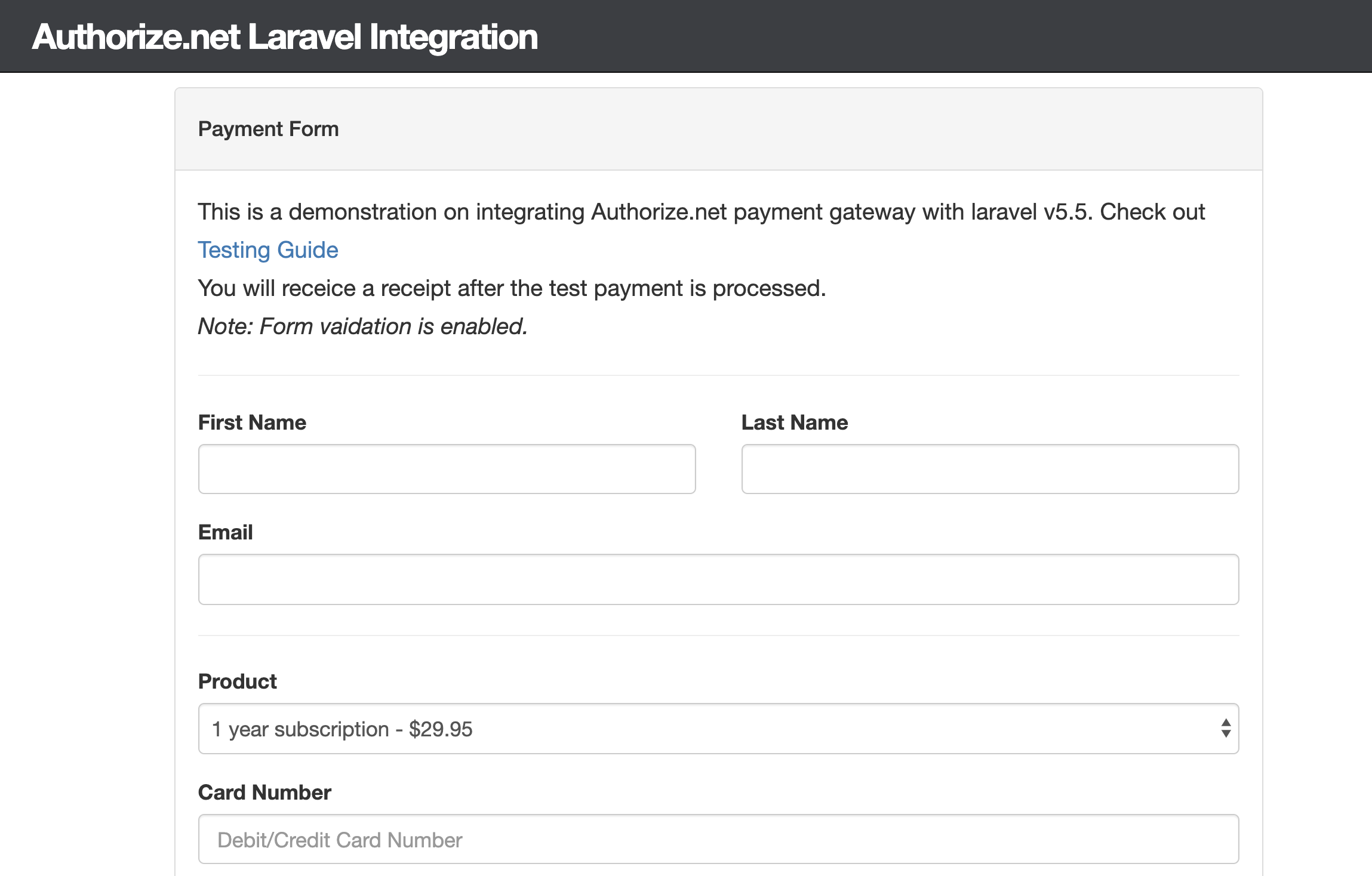Click inside the Last Name field
The width and height of the screenshot is (1372, 876).
coord(989,469)
